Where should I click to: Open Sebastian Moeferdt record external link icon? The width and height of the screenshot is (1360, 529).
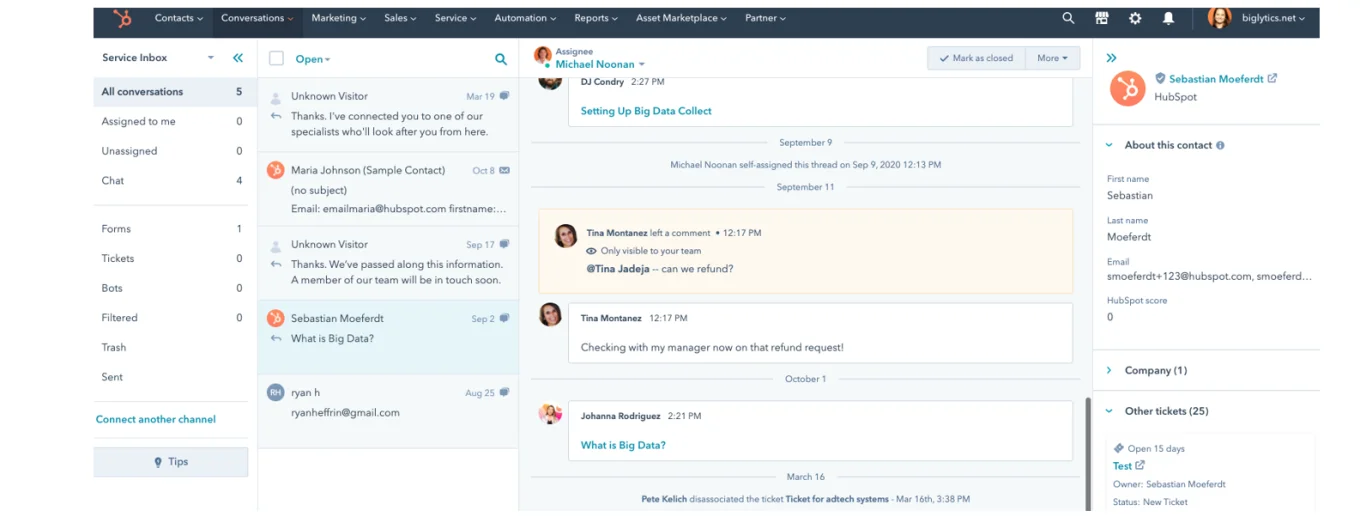tap(1272, 78)
